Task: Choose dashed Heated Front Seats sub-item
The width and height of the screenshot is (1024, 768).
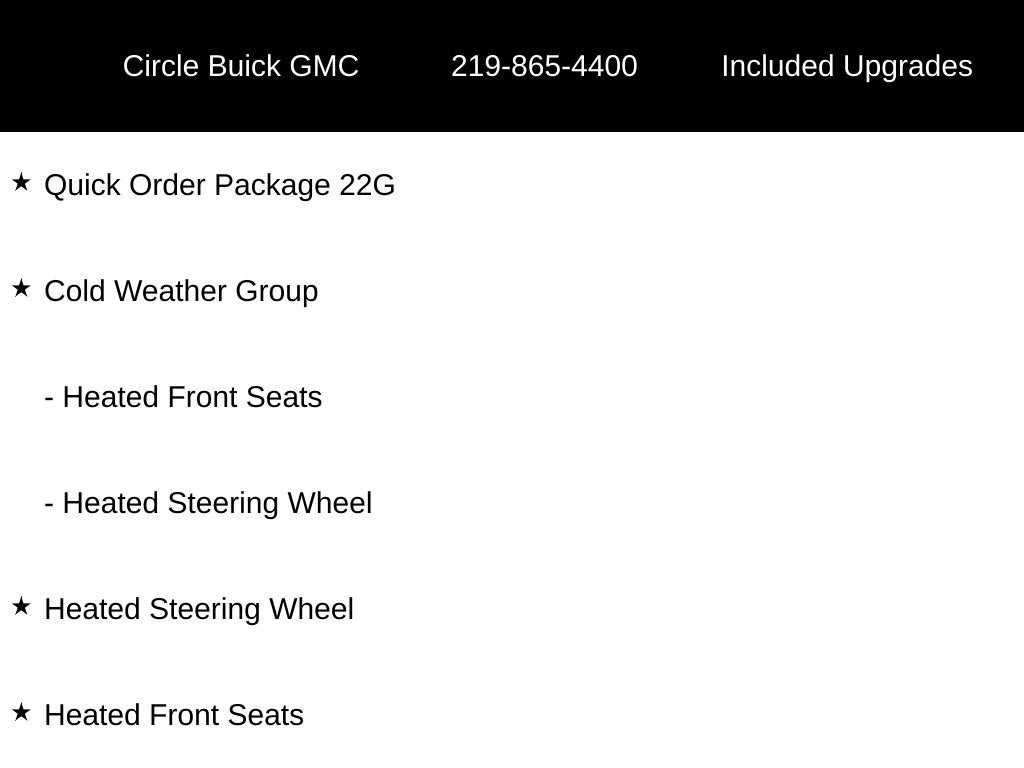Action: point(183,397)
